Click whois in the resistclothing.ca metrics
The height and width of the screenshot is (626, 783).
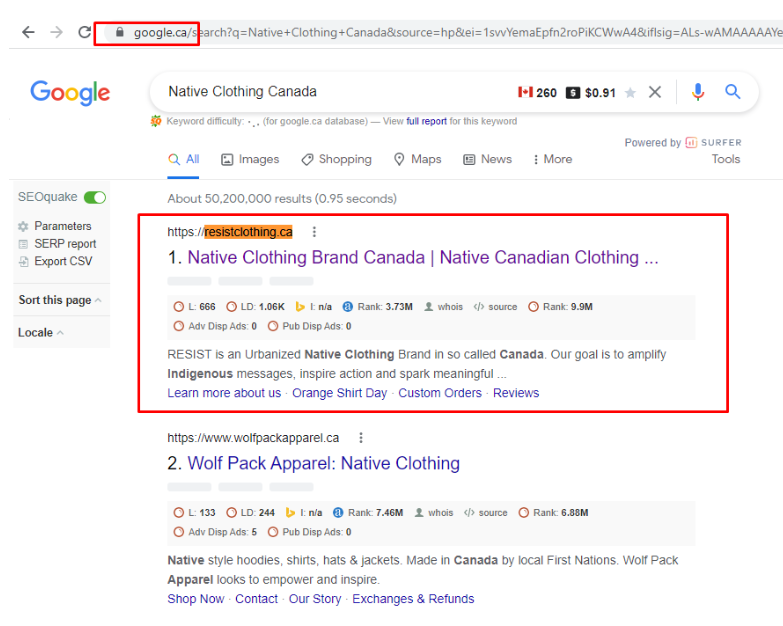click(443, 307)
